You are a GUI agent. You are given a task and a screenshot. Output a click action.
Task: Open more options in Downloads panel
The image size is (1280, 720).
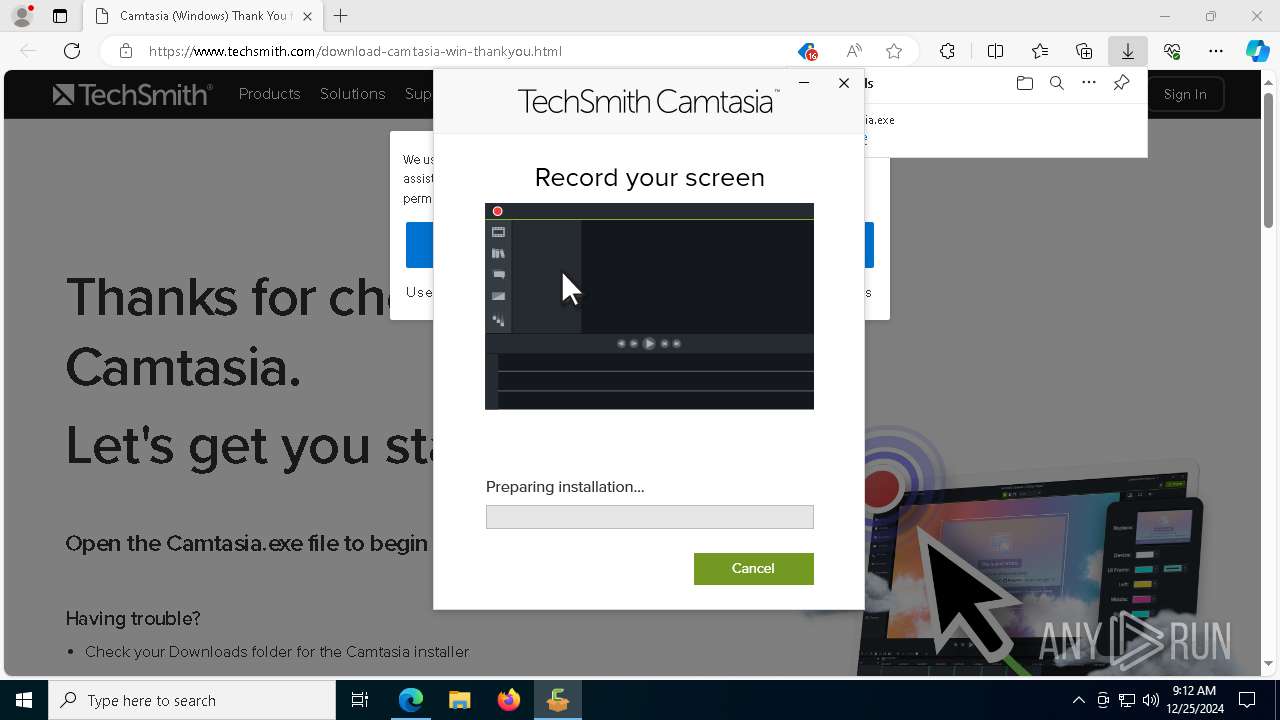point(1089,83)
